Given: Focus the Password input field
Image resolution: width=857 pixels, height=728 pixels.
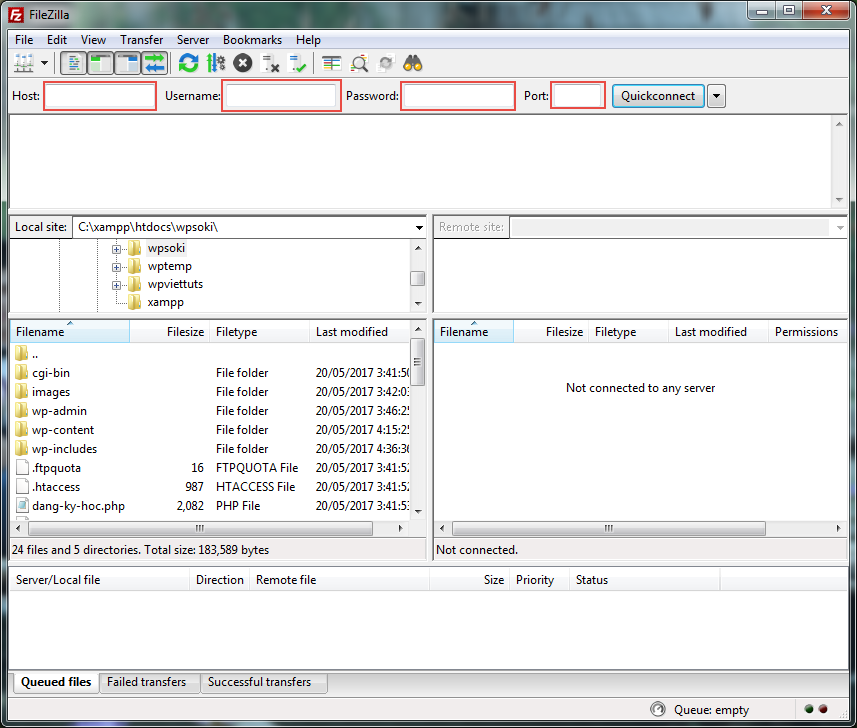Looking at the screenshot, I should [x=458, y=96].
